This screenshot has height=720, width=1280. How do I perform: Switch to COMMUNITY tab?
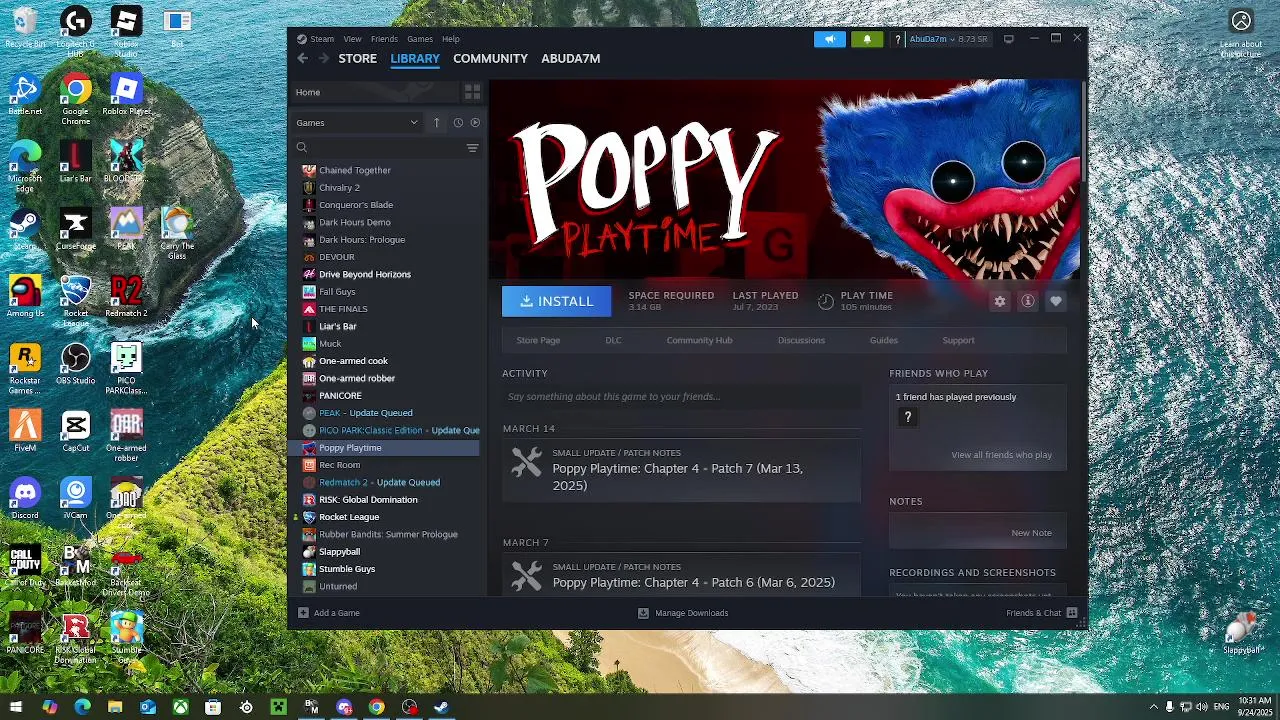(490, 58)
